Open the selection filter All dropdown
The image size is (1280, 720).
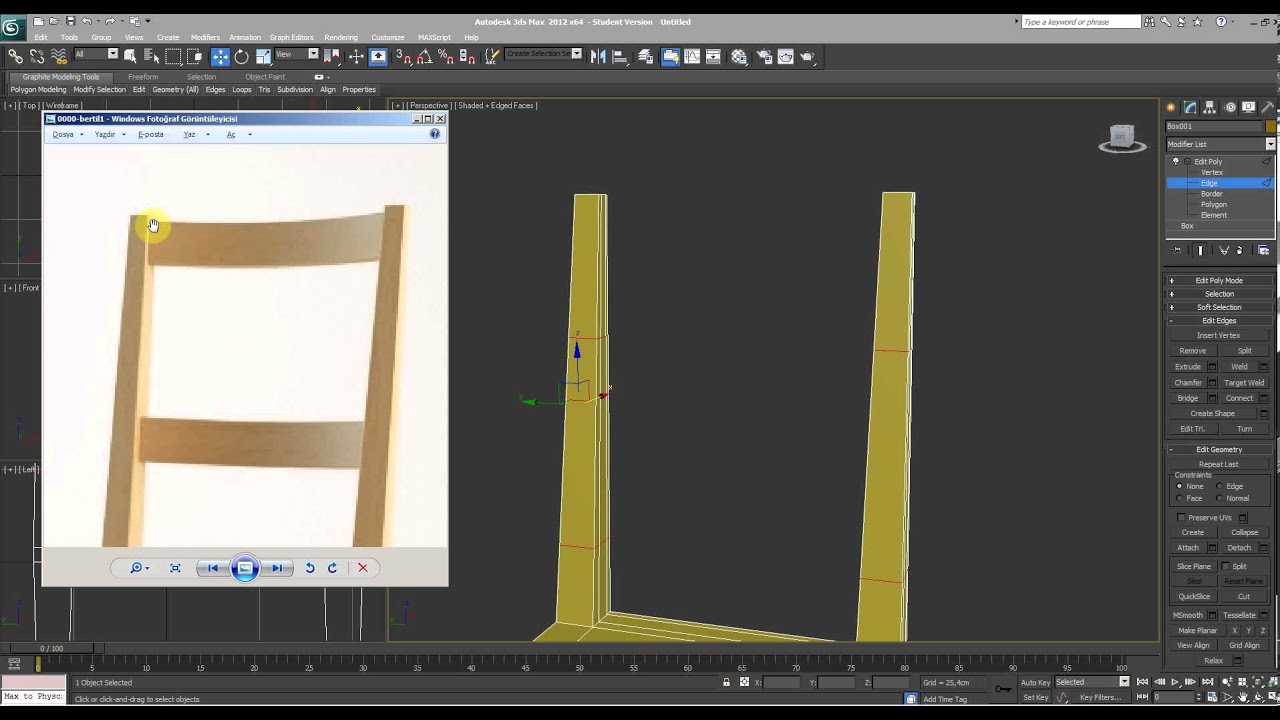pyautogui.click(x=96, y=54)
